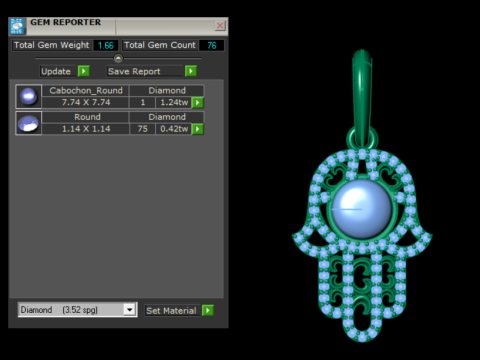
Task: Click the Set Material button label
Action: coord(172,311)
